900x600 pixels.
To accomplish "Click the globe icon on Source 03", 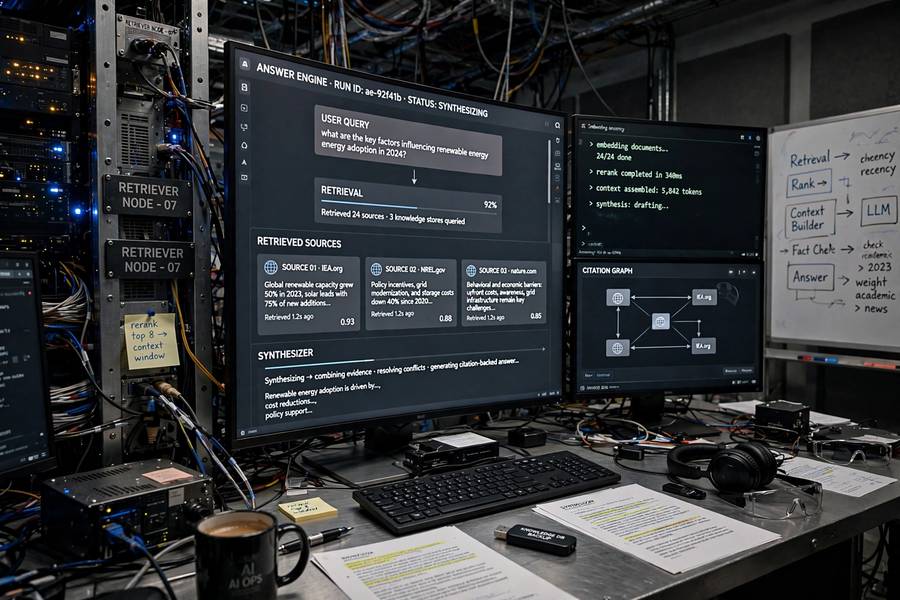I will [471, 270].
